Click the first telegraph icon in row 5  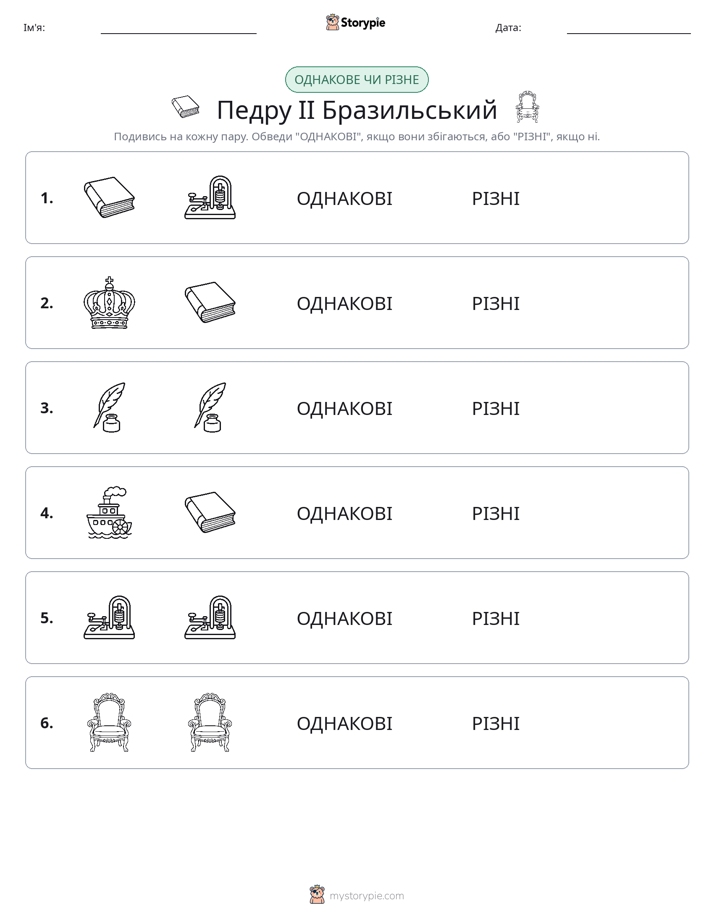pyautogui.click(x=109, y=618)
